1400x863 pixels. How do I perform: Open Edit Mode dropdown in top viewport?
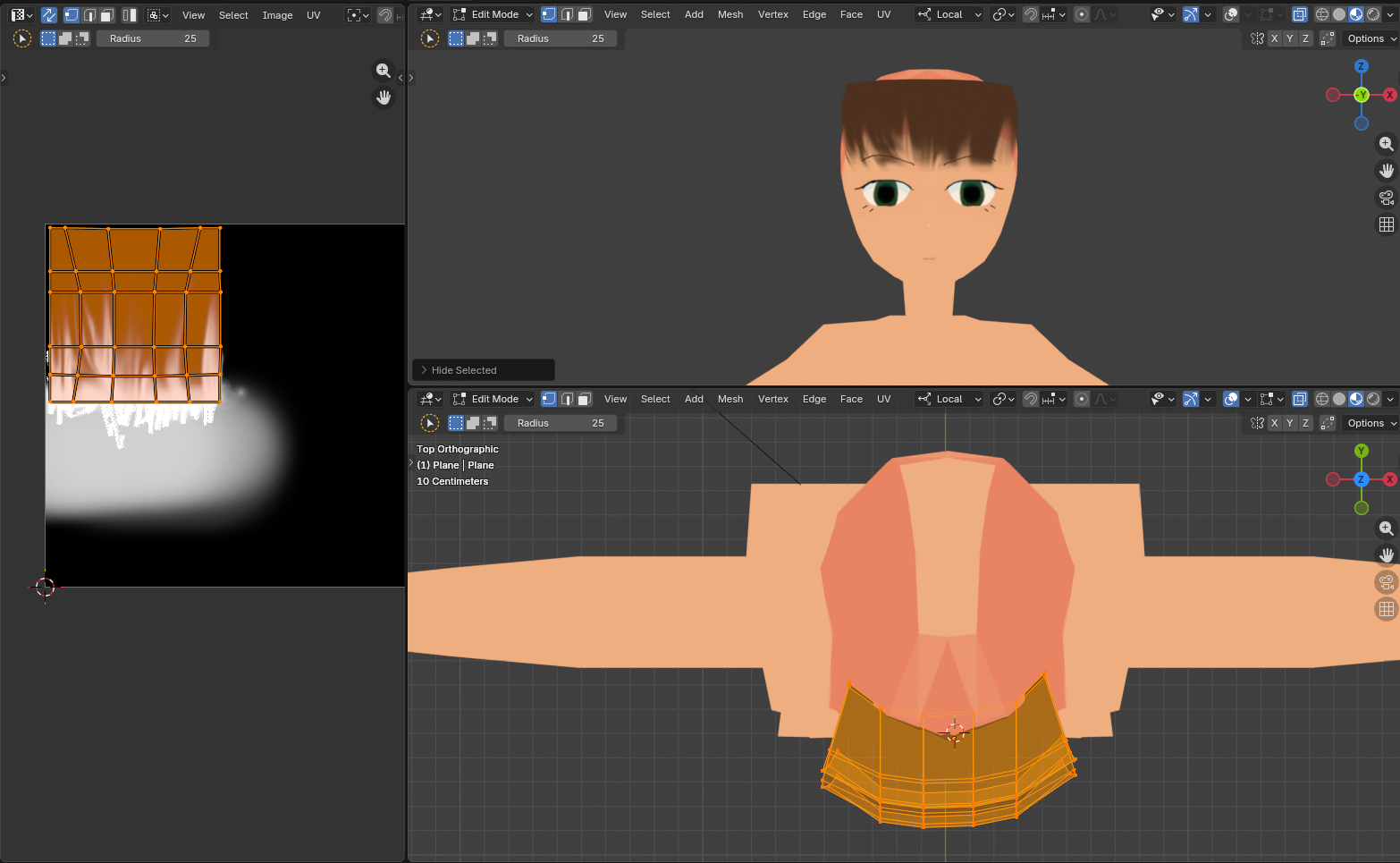point(493,14)
